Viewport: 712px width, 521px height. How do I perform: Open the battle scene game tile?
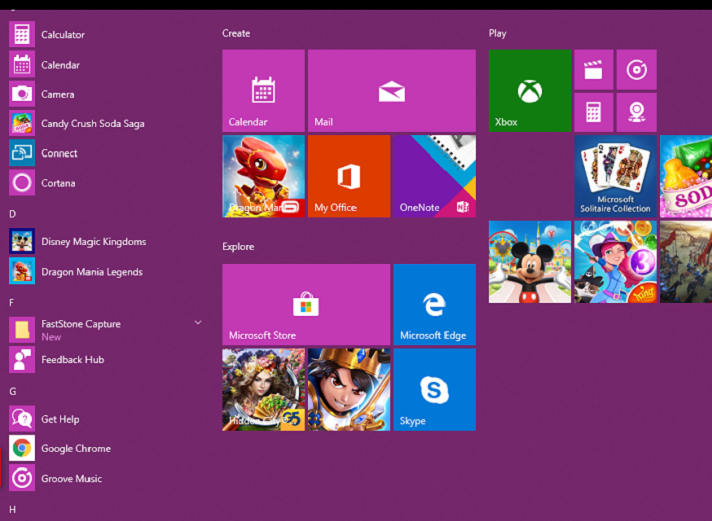coord(686,262)
